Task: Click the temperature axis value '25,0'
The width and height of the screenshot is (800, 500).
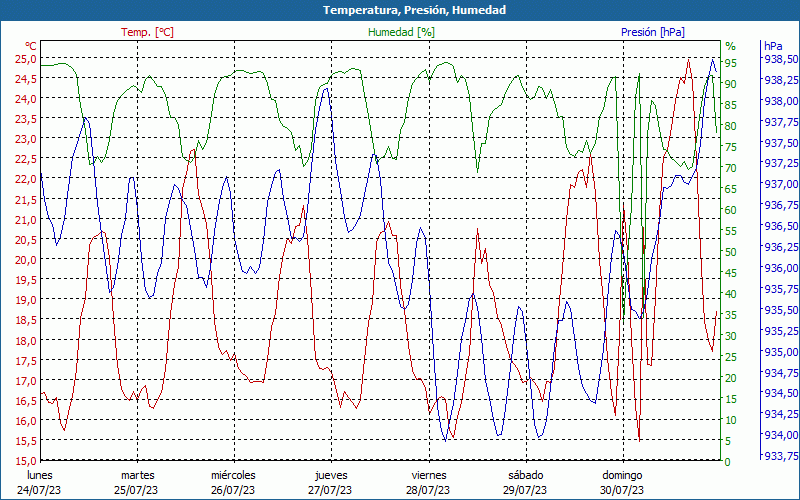Action: (26, 59)
